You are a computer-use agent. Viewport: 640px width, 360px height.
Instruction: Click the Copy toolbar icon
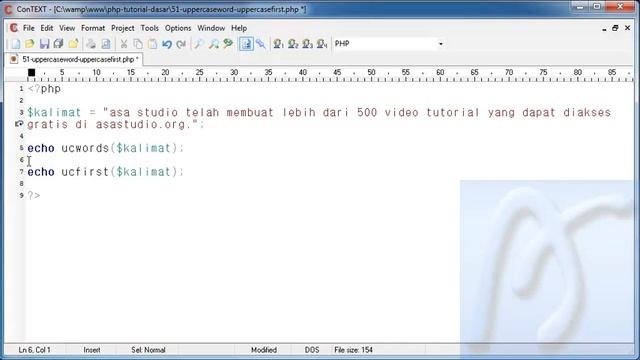click(138, 44)
